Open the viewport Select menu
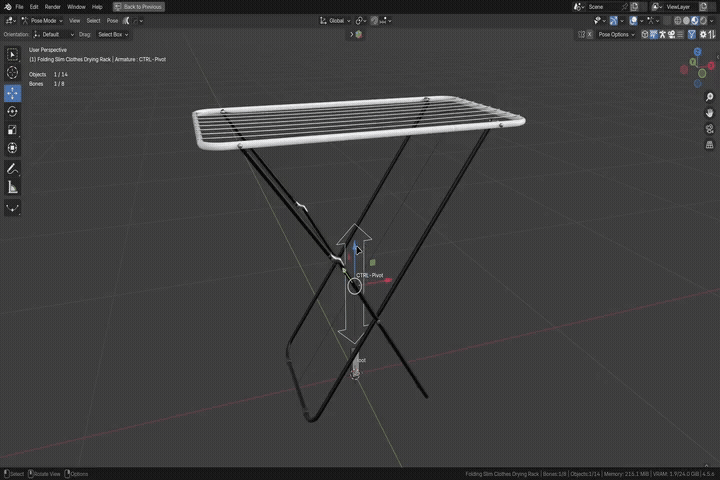 pos(93,21)
